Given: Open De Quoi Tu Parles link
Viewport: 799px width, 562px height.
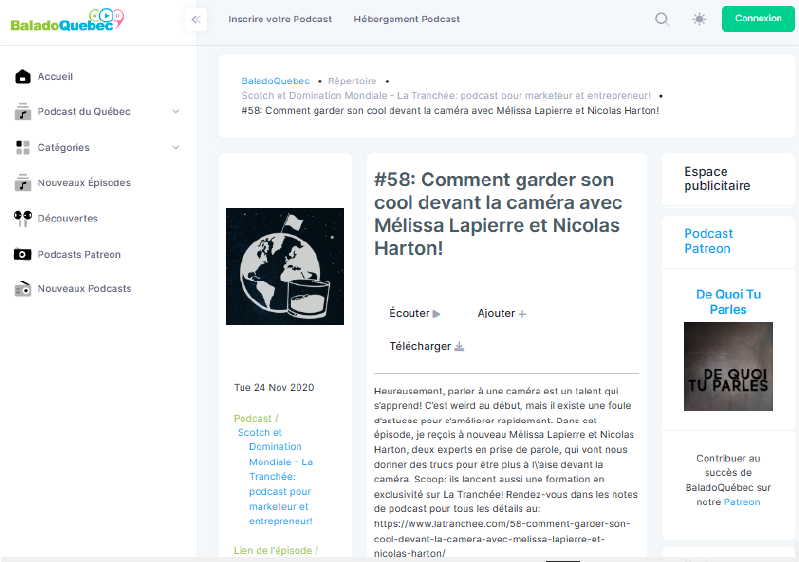Looking at the screenshot, I should pos(728,302).
